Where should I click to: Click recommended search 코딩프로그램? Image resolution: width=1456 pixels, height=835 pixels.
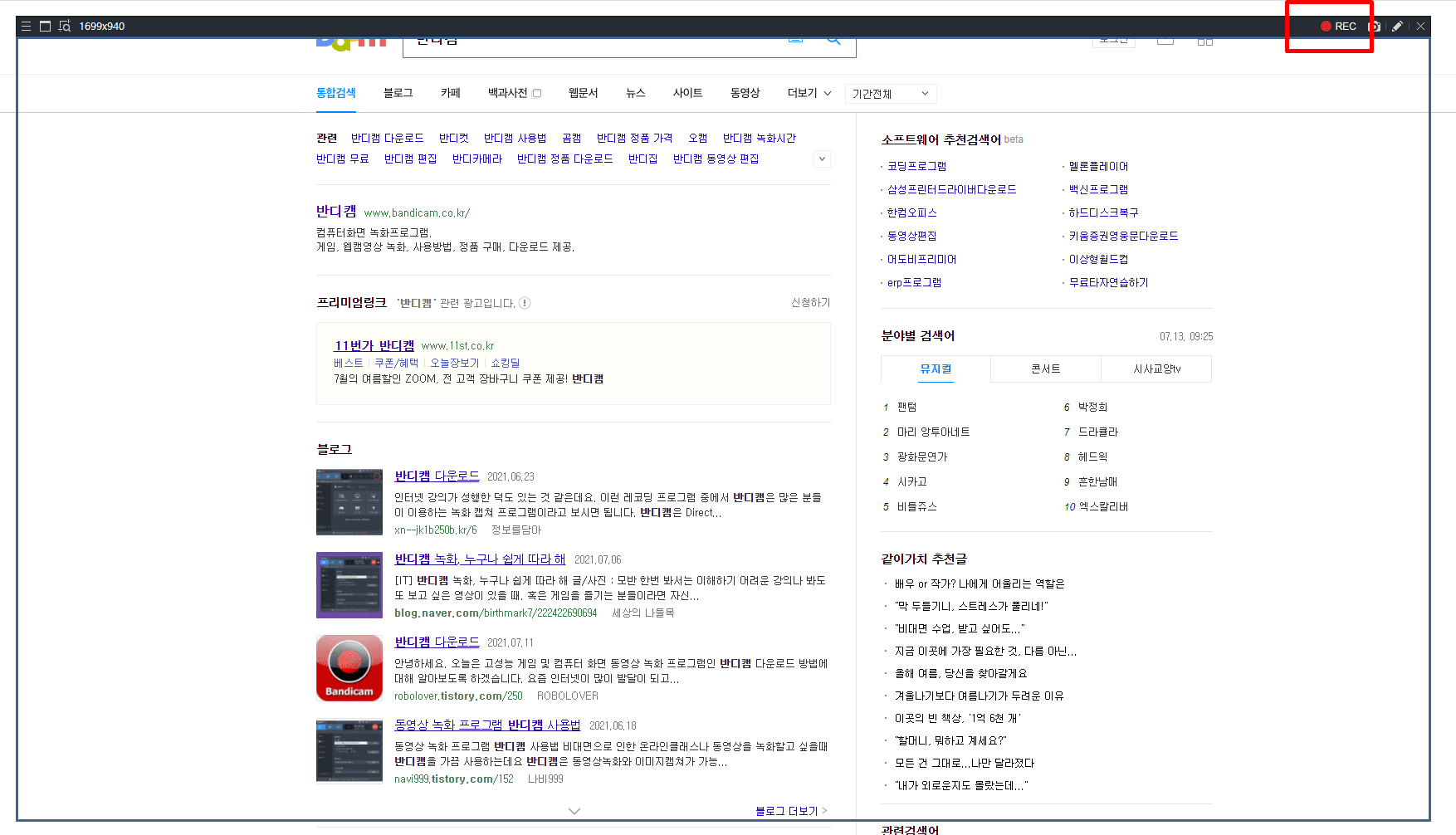pyautogui.click(x=916, y=166)
